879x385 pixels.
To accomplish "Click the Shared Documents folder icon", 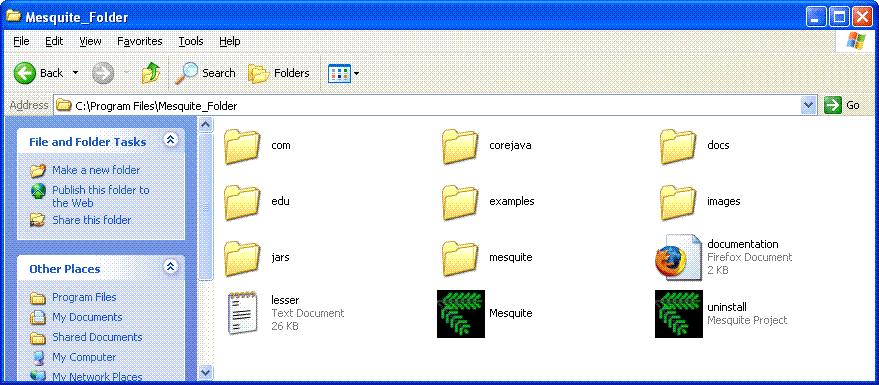I will point(38,337).
